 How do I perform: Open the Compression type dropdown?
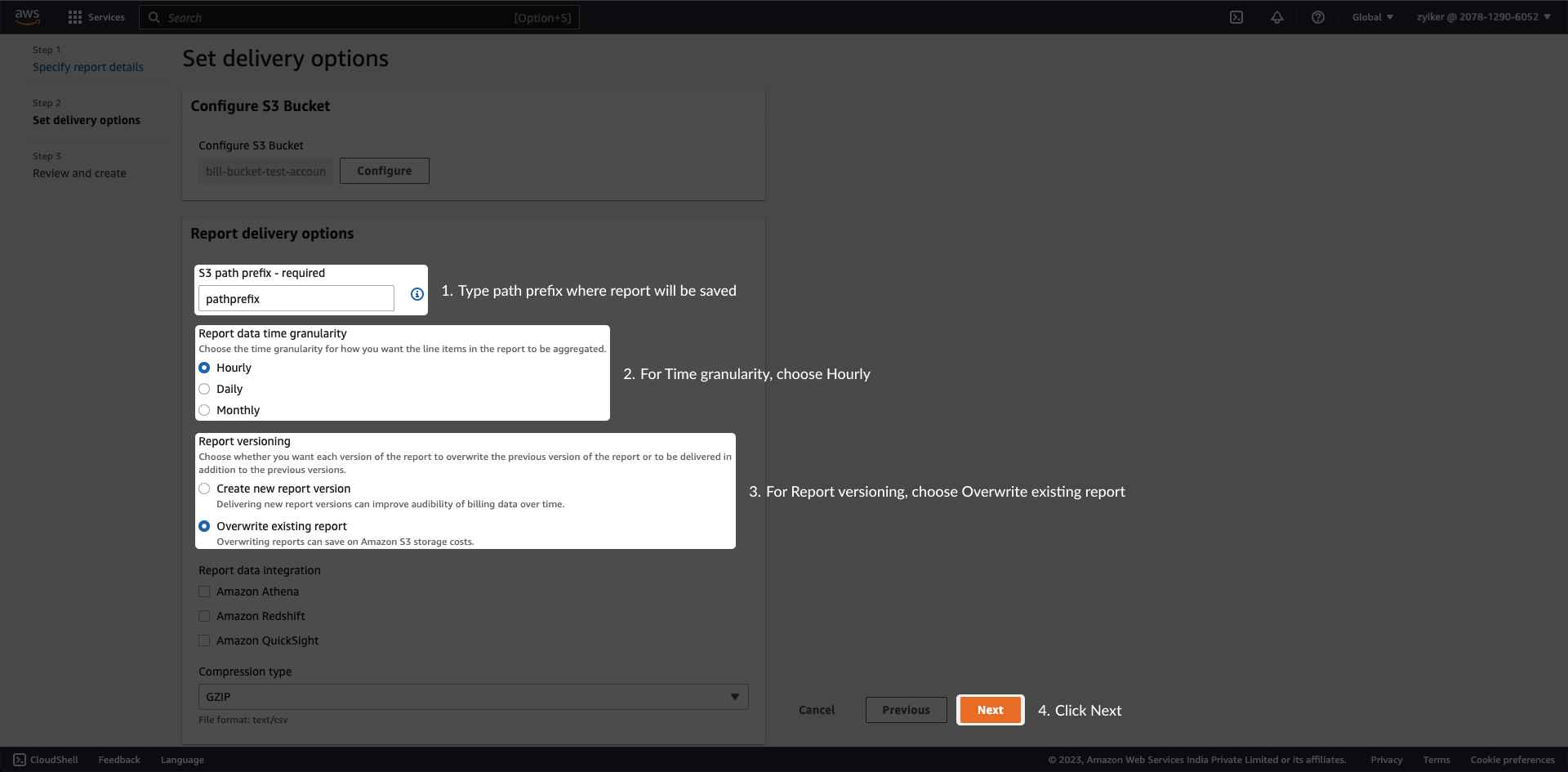472,697
